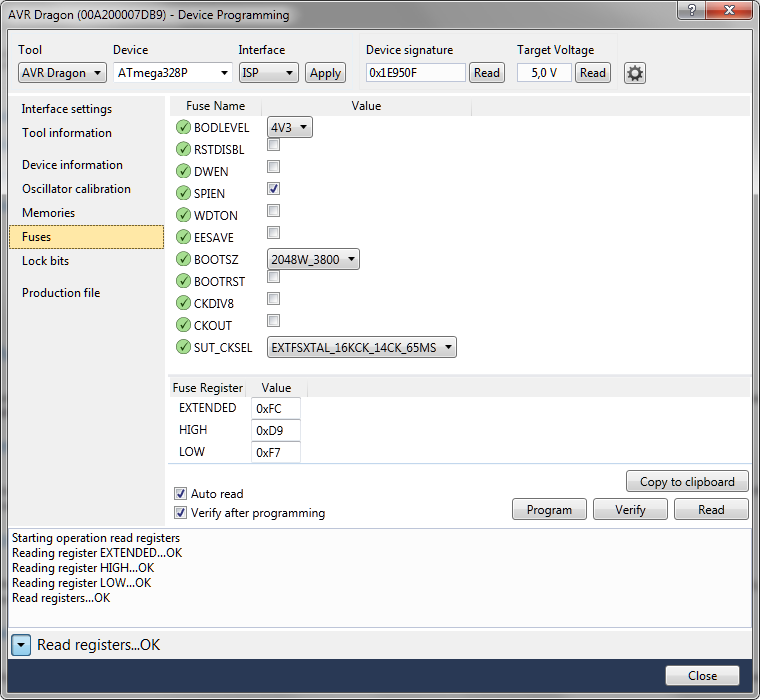Image resolution: width=760 pixels, height=700 pixels.
Task: Open the Memories page
Action: (48, 213)
